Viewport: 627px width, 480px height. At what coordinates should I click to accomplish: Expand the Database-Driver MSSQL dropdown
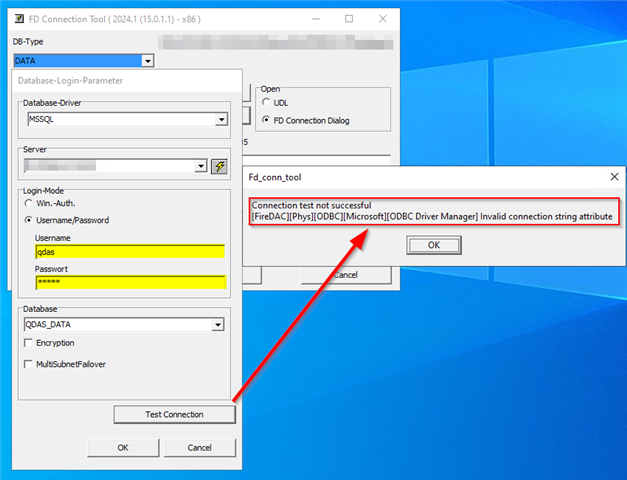pos(222,119)
